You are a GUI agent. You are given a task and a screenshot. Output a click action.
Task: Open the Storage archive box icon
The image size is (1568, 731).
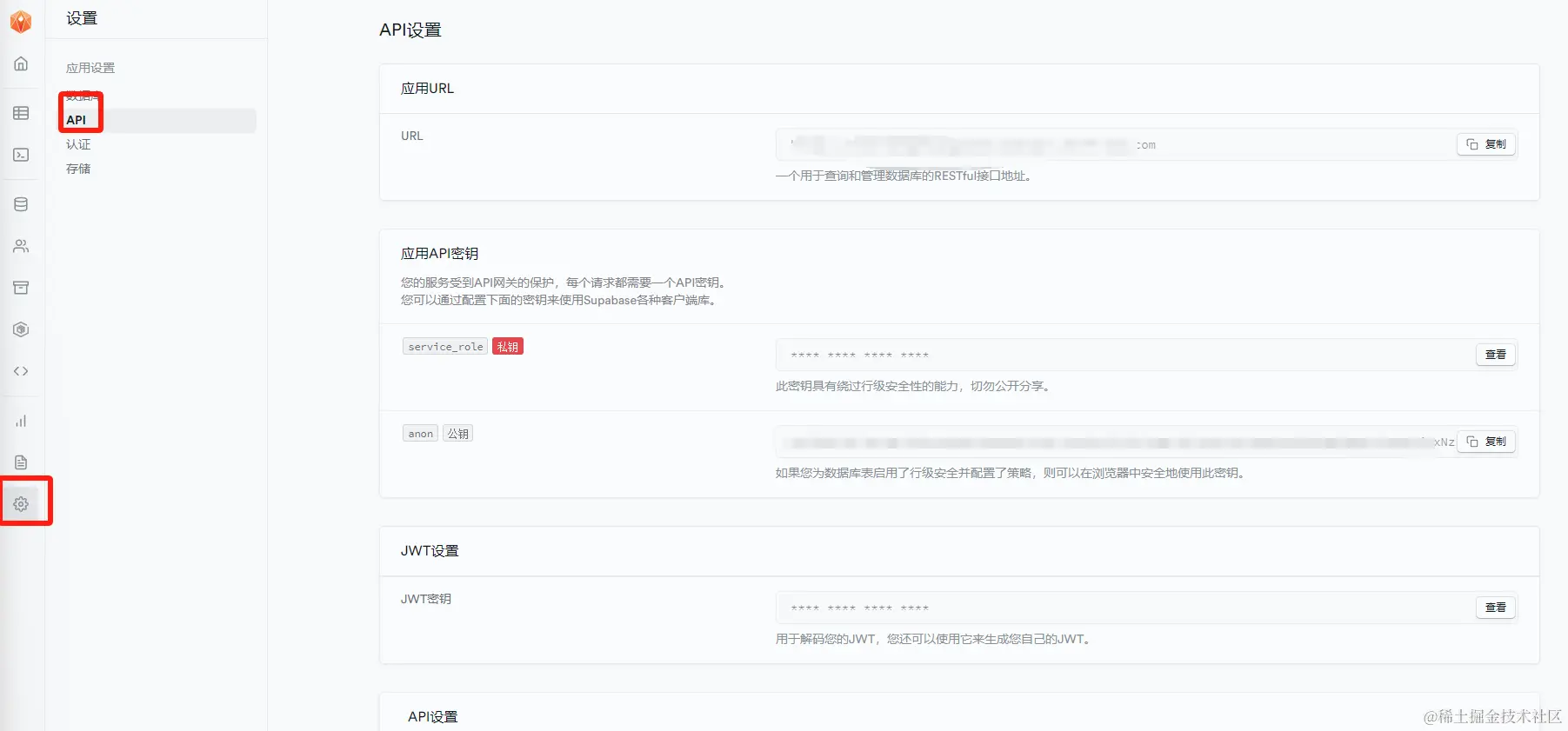[21, 288]
